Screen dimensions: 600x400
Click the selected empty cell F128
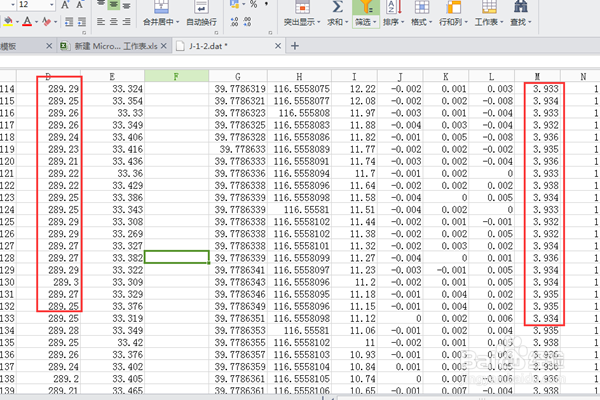pyautogui.click(x=176, y=257)
